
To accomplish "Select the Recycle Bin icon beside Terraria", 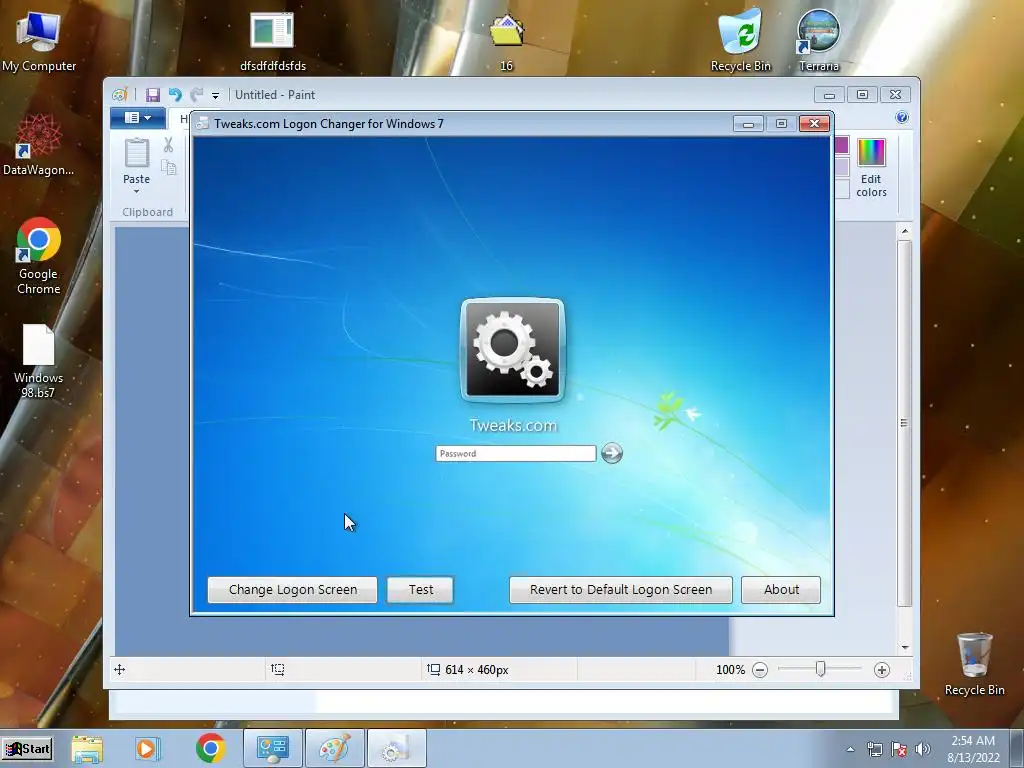I will (741, 41).
